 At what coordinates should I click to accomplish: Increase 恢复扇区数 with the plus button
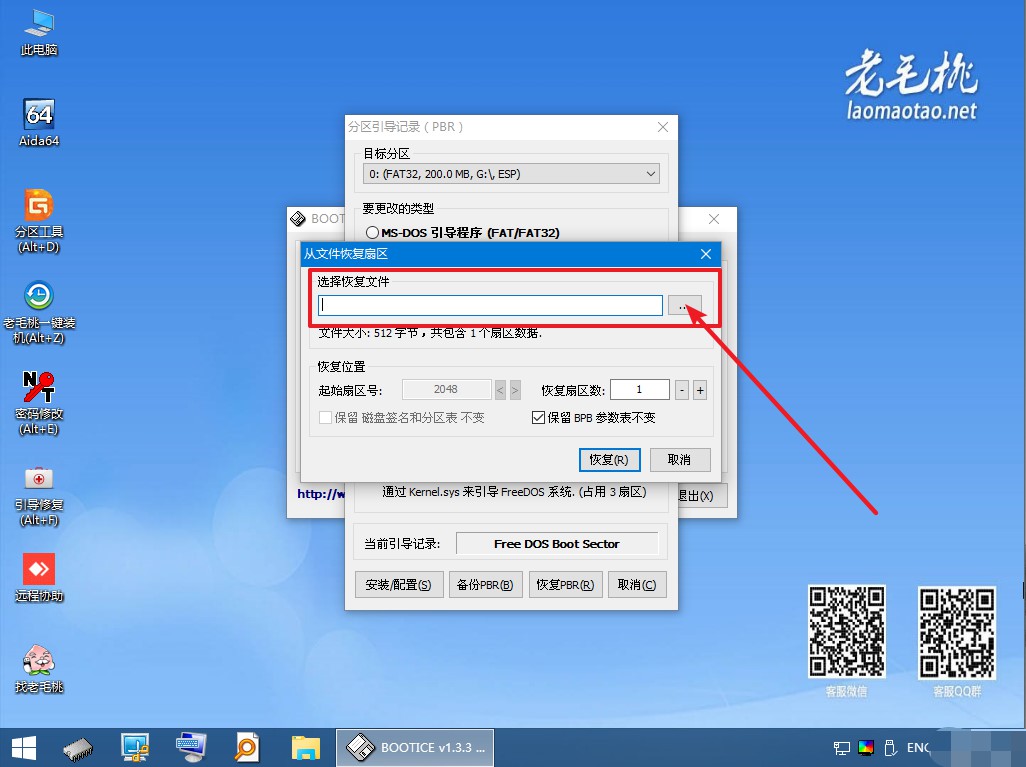[x=699, y=390]
